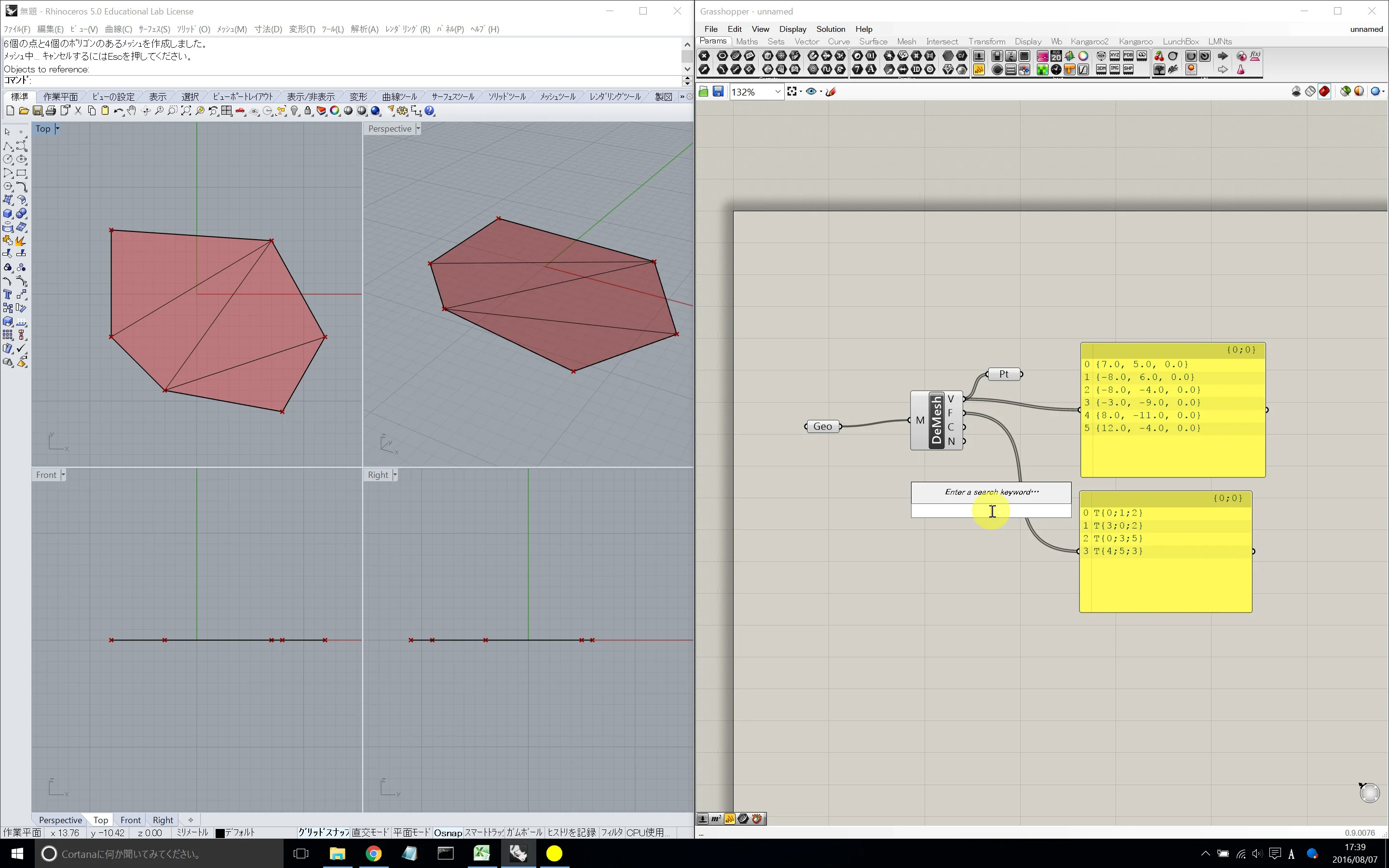Click the Geo parameter on Grasshopper canvas
This screenshot has width=1389, height=868.
pyautogui.click(x=822, y=426)
